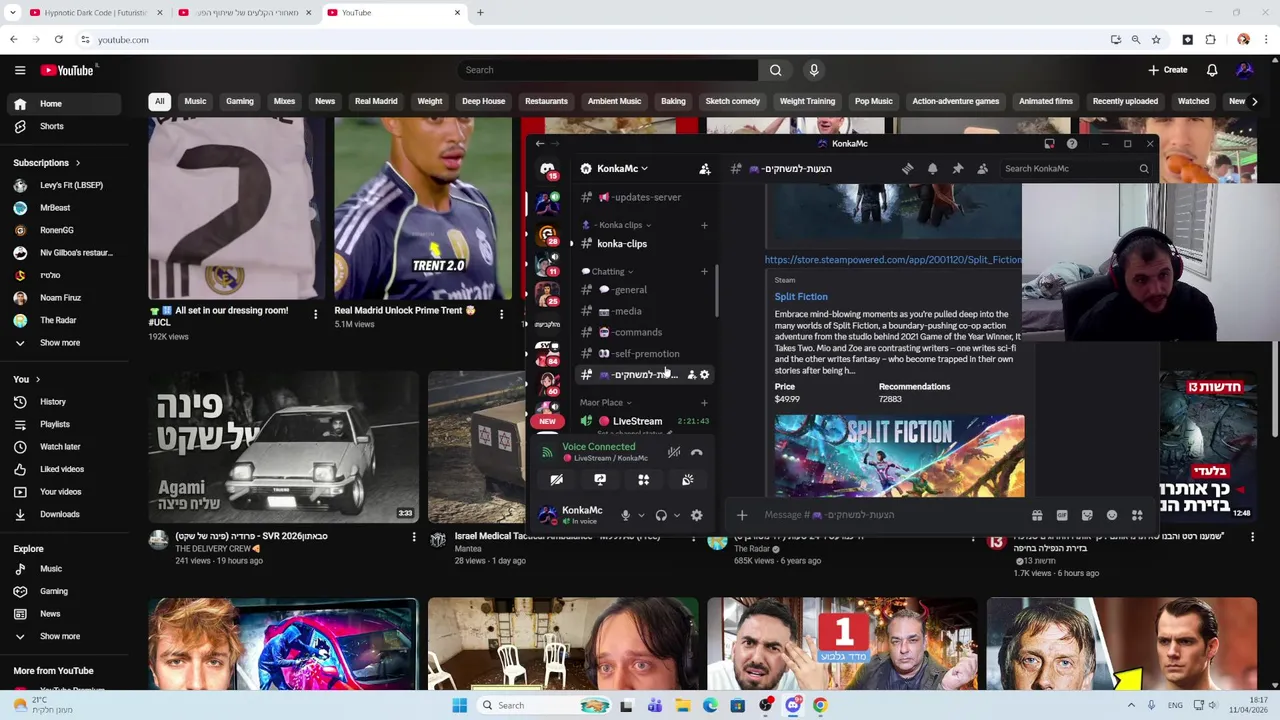Open Discord notification settings bell icon

pos(932,169)
